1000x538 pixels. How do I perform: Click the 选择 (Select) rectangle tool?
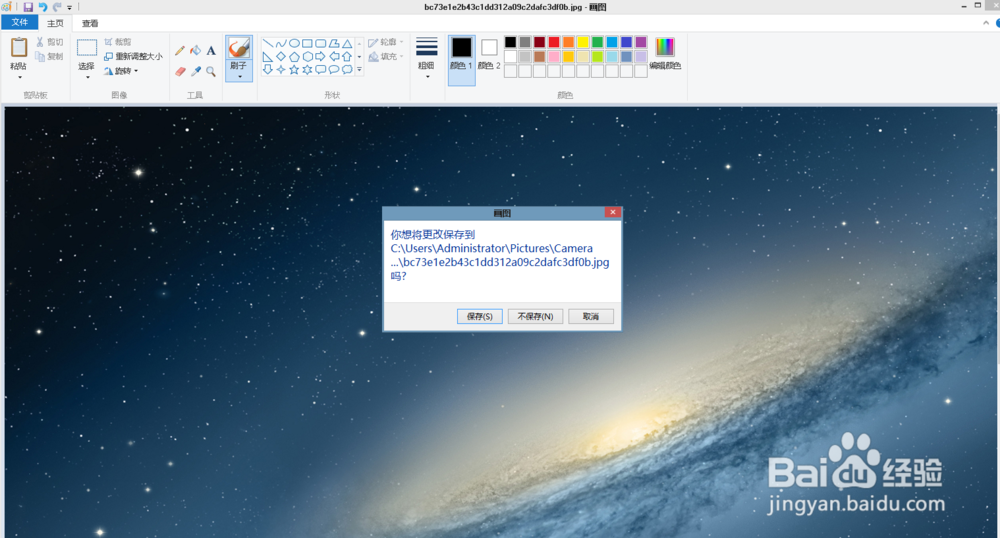tap(87, 48)
